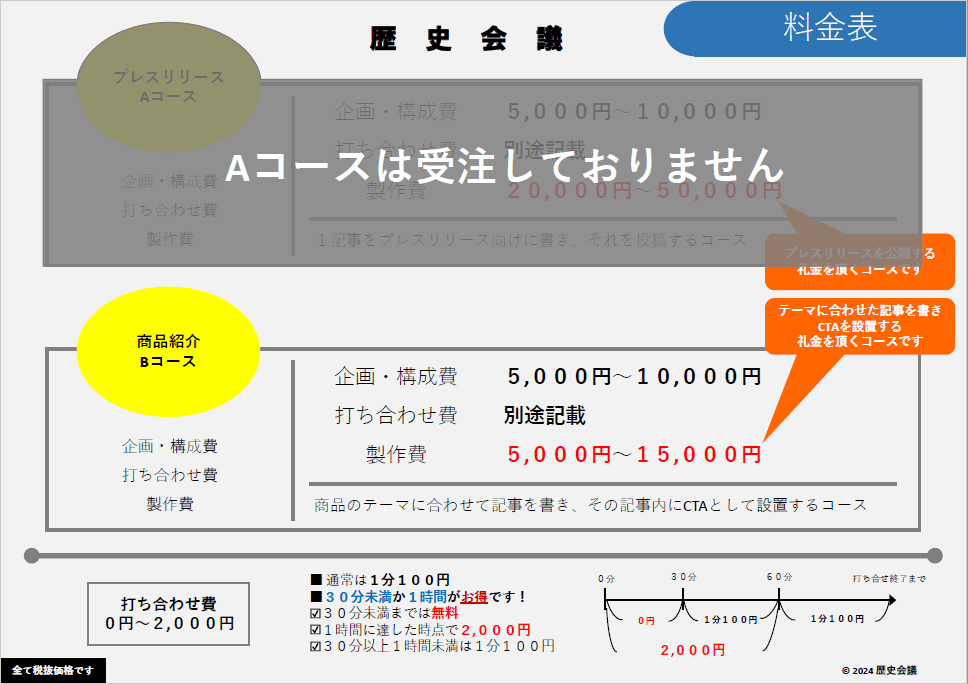Click the 60分 marker on the timeline
The image size is (968, 684).
click(x=779, y=578)
